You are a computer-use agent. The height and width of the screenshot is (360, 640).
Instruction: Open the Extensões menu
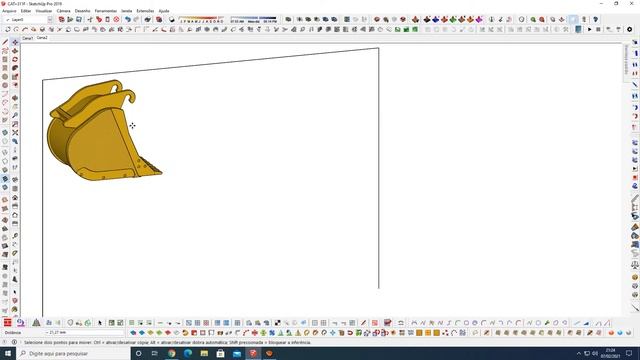pyautogui.click(x=145, y=11)
